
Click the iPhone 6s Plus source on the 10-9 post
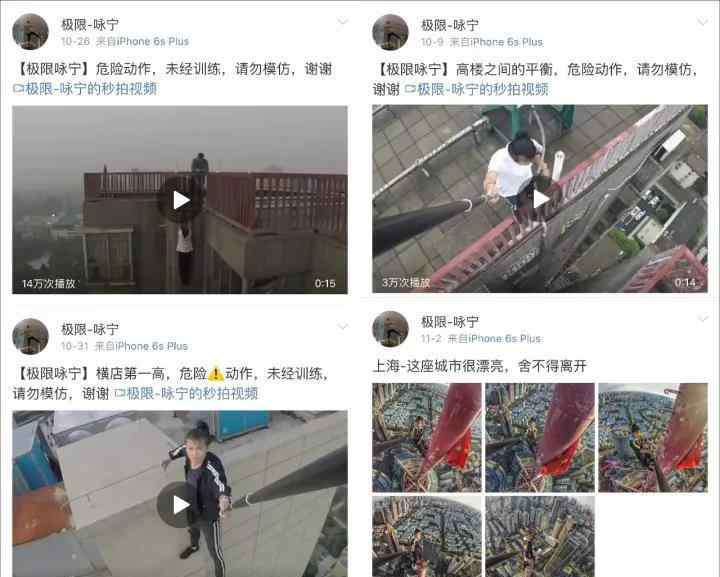coord(497,42)
